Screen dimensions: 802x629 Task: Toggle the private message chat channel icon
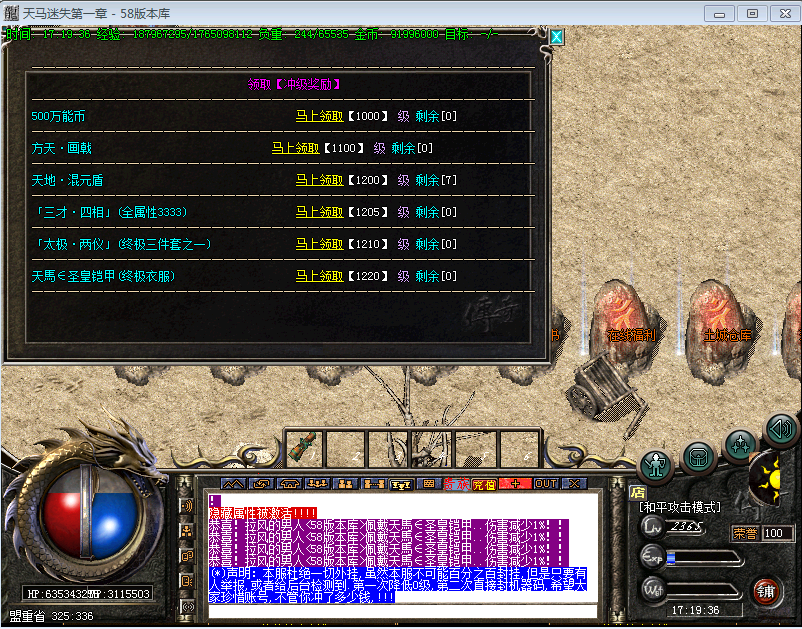pos(187,556)
